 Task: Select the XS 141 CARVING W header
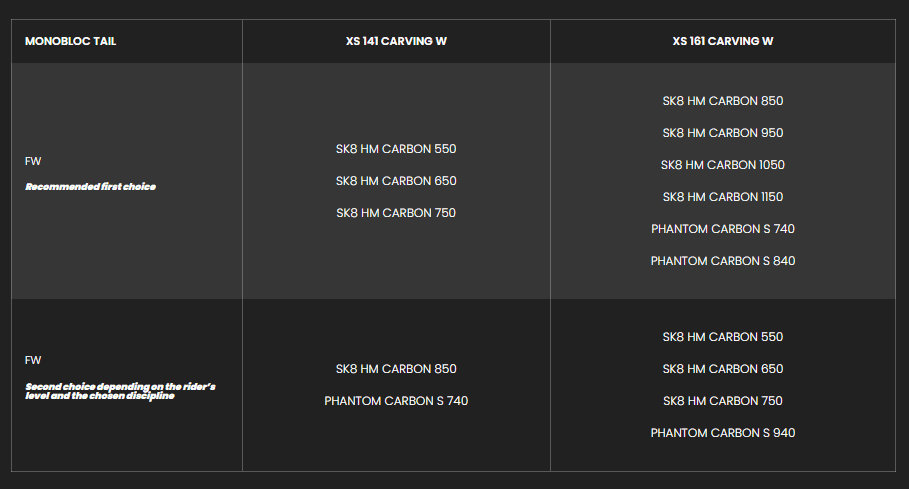[396, 41]
